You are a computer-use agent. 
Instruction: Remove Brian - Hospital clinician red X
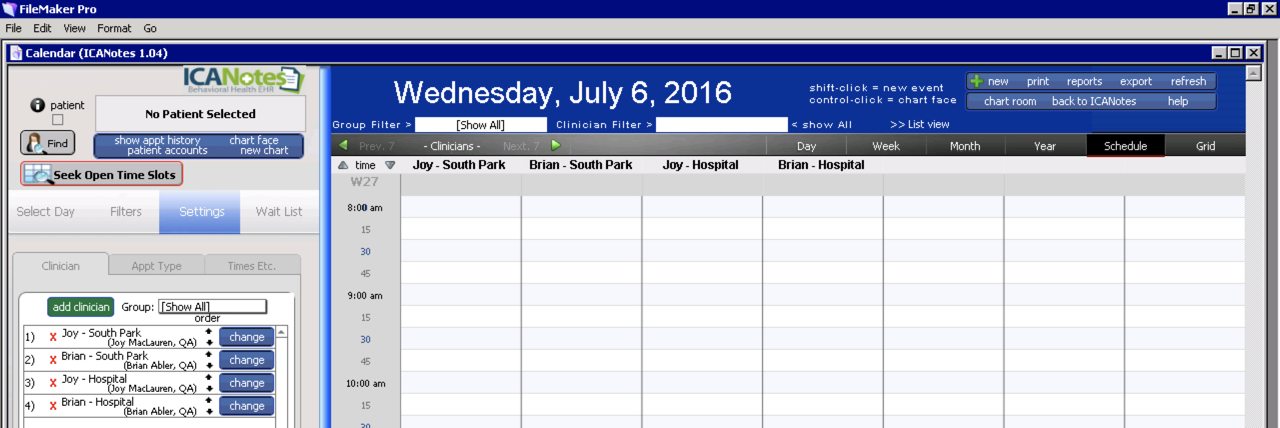[x=53, y=406]
